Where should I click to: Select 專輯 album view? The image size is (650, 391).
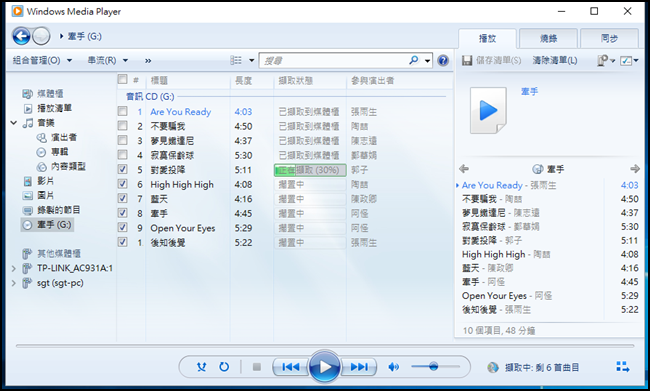(x=52, y=152)
